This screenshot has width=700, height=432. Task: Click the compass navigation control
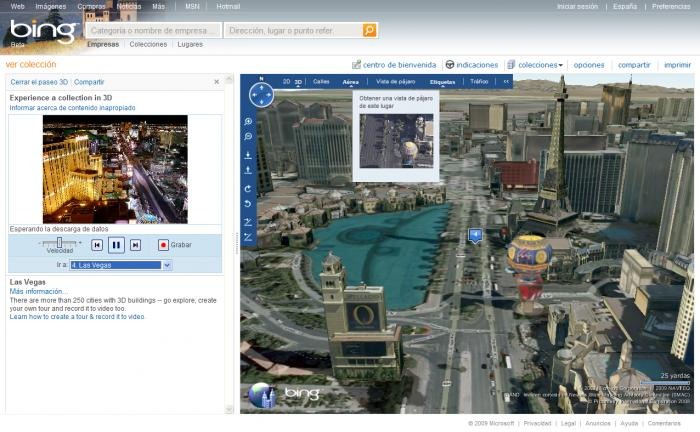pos(261,94)
